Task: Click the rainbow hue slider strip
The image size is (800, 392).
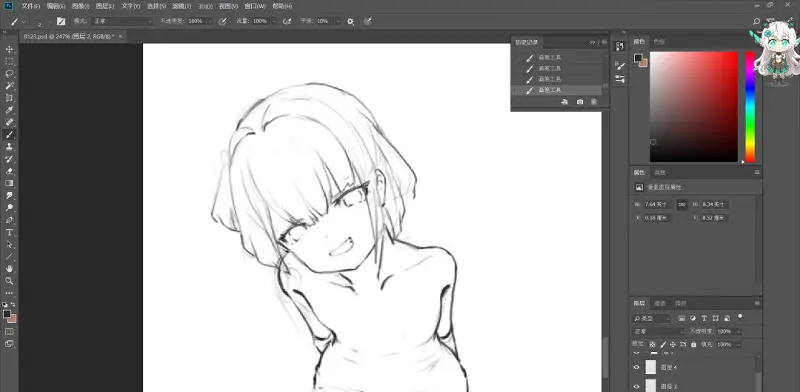Action: [750, 107]
